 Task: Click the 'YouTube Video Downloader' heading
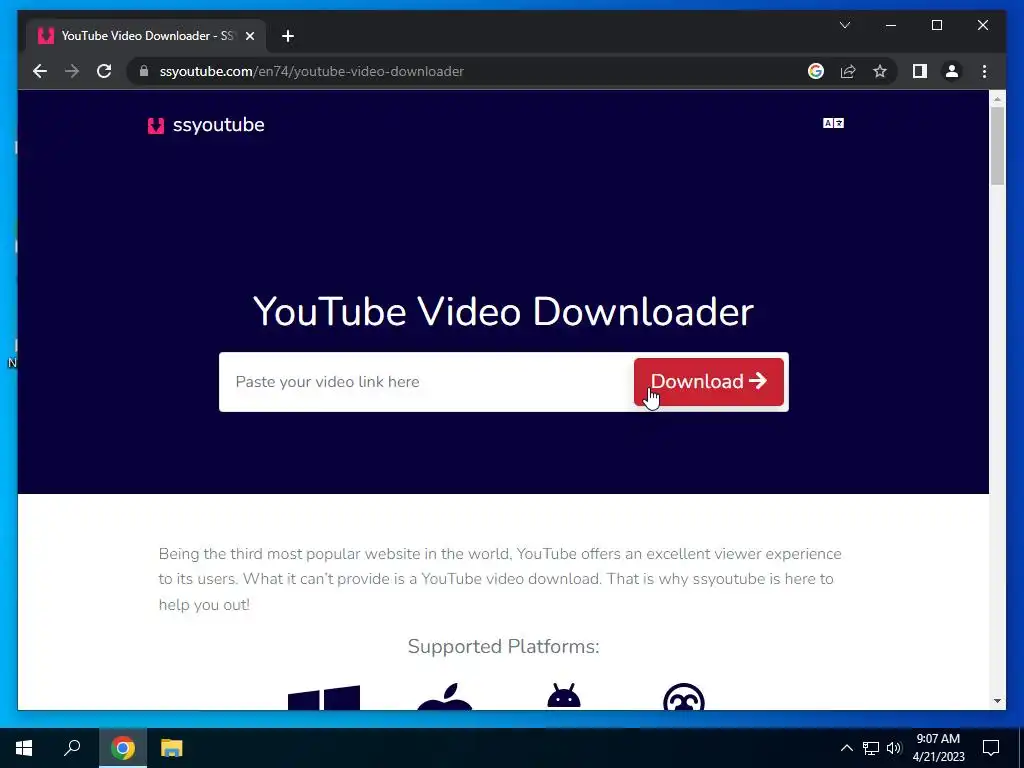(504, 312)
